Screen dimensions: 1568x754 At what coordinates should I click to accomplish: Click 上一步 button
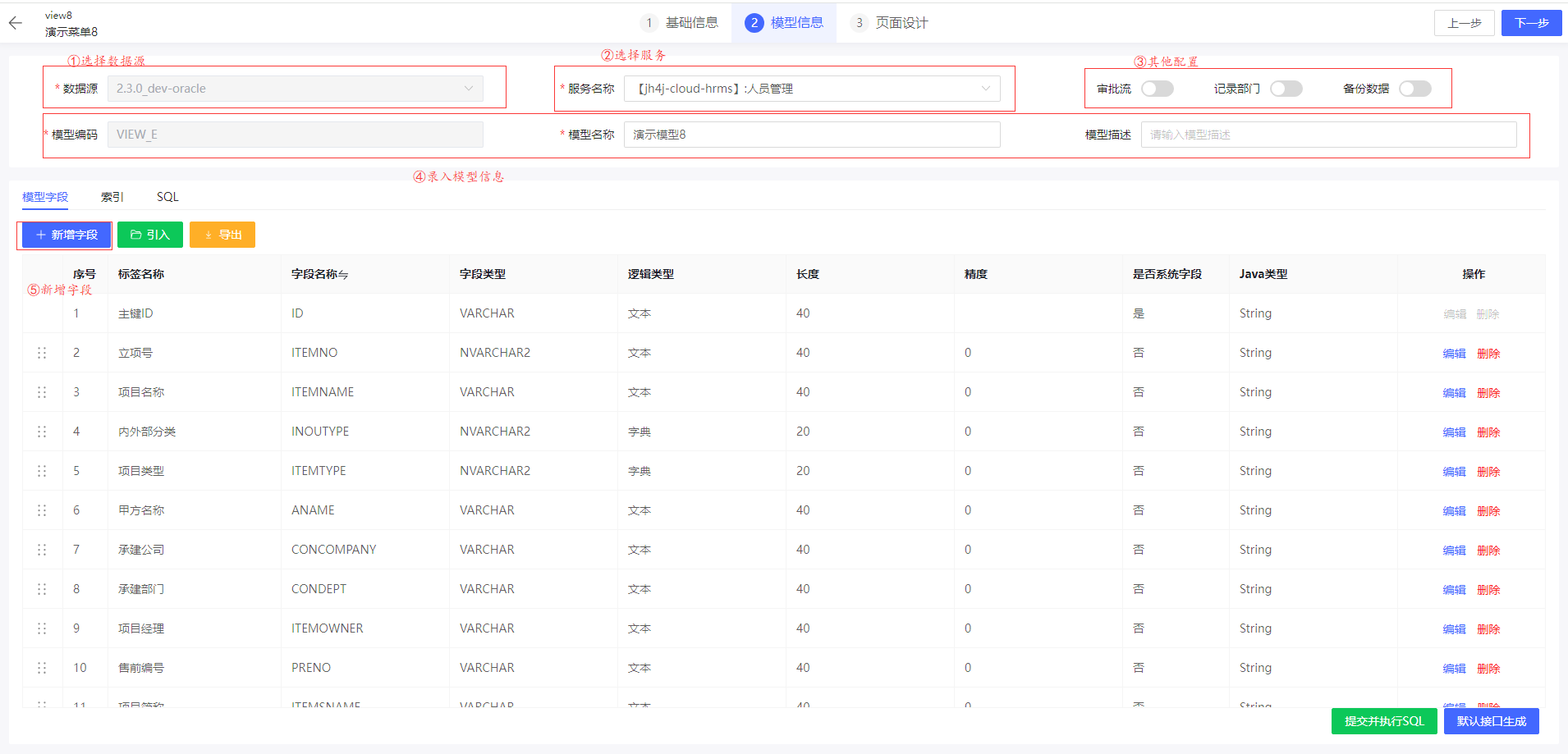1465,23
